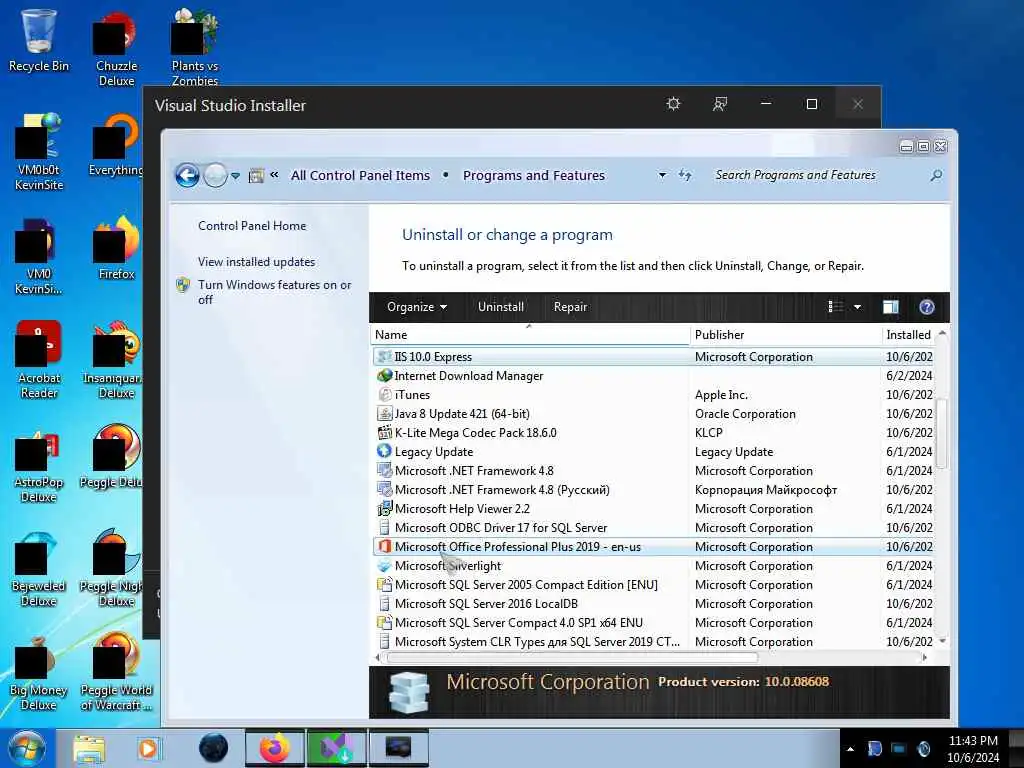This screenshot has height=768, width=1024.
Task: Click the Control Panel icon in address bar
Action: (x=257, y=175)
